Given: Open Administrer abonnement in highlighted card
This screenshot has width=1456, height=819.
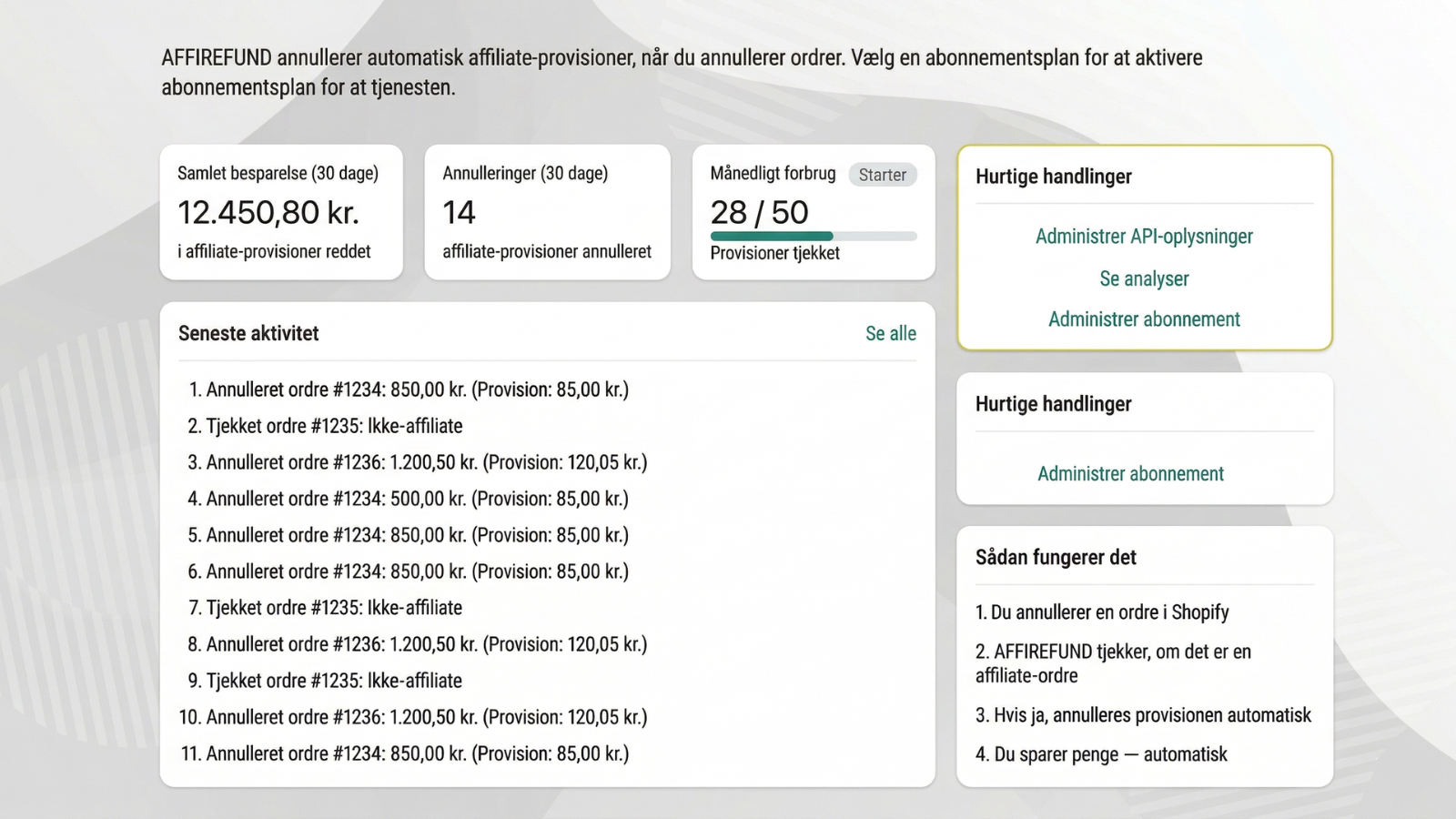Looking at the screenshot, I should coord(1144,319).
